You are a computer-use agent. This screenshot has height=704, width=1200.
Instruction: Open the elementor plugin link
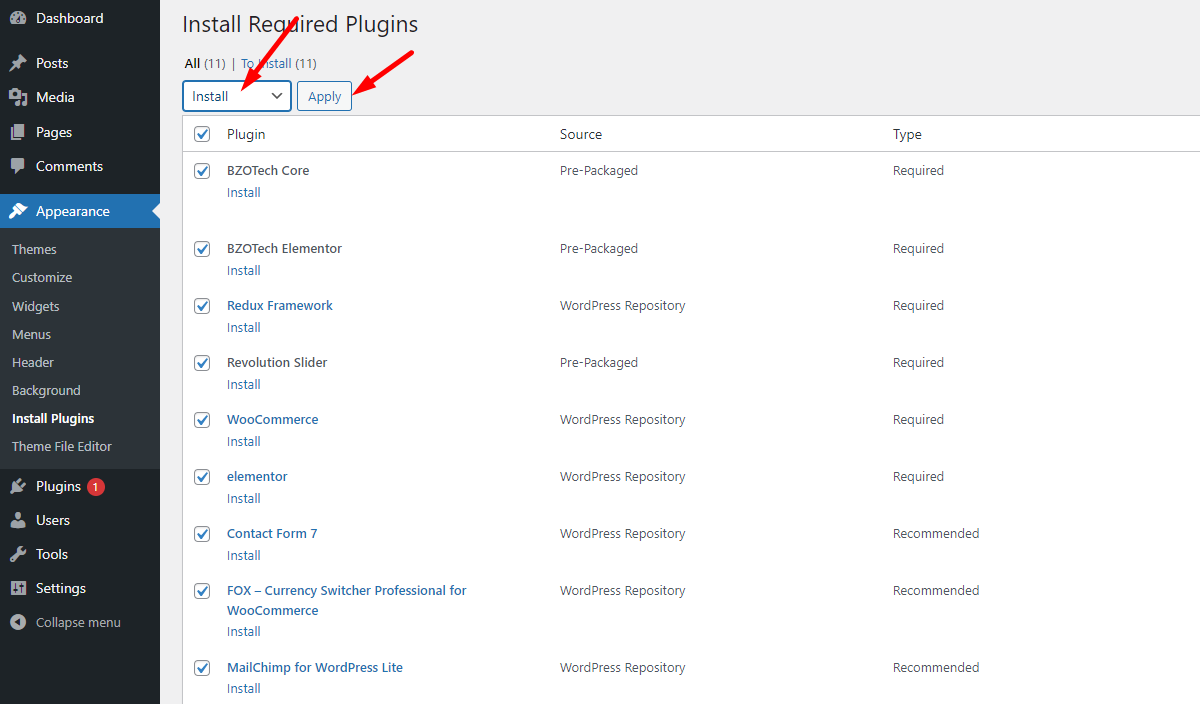[x=257, y=476]
